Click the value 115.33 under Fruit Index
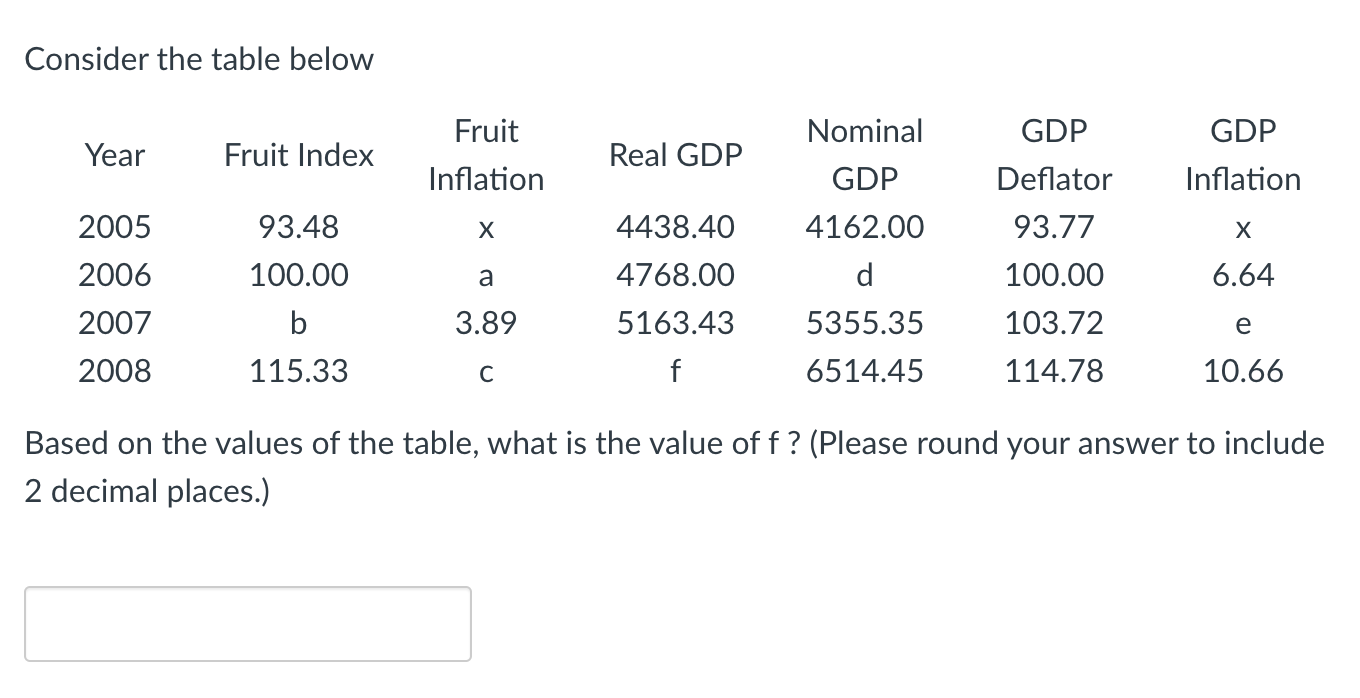Image resolution: width=1360 pixels, height=698 pixels. (297, 371)
